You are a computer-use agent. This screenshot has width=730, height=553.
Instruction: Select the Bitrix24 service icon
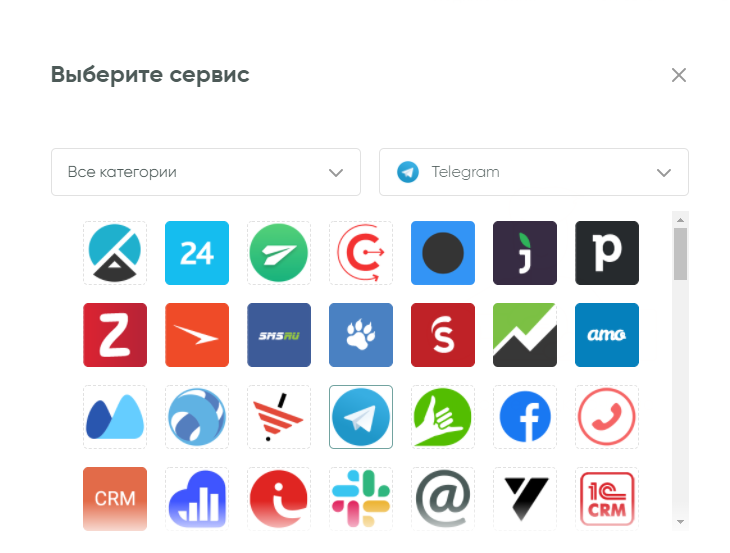pyautogui.click(x=197, y=253)
